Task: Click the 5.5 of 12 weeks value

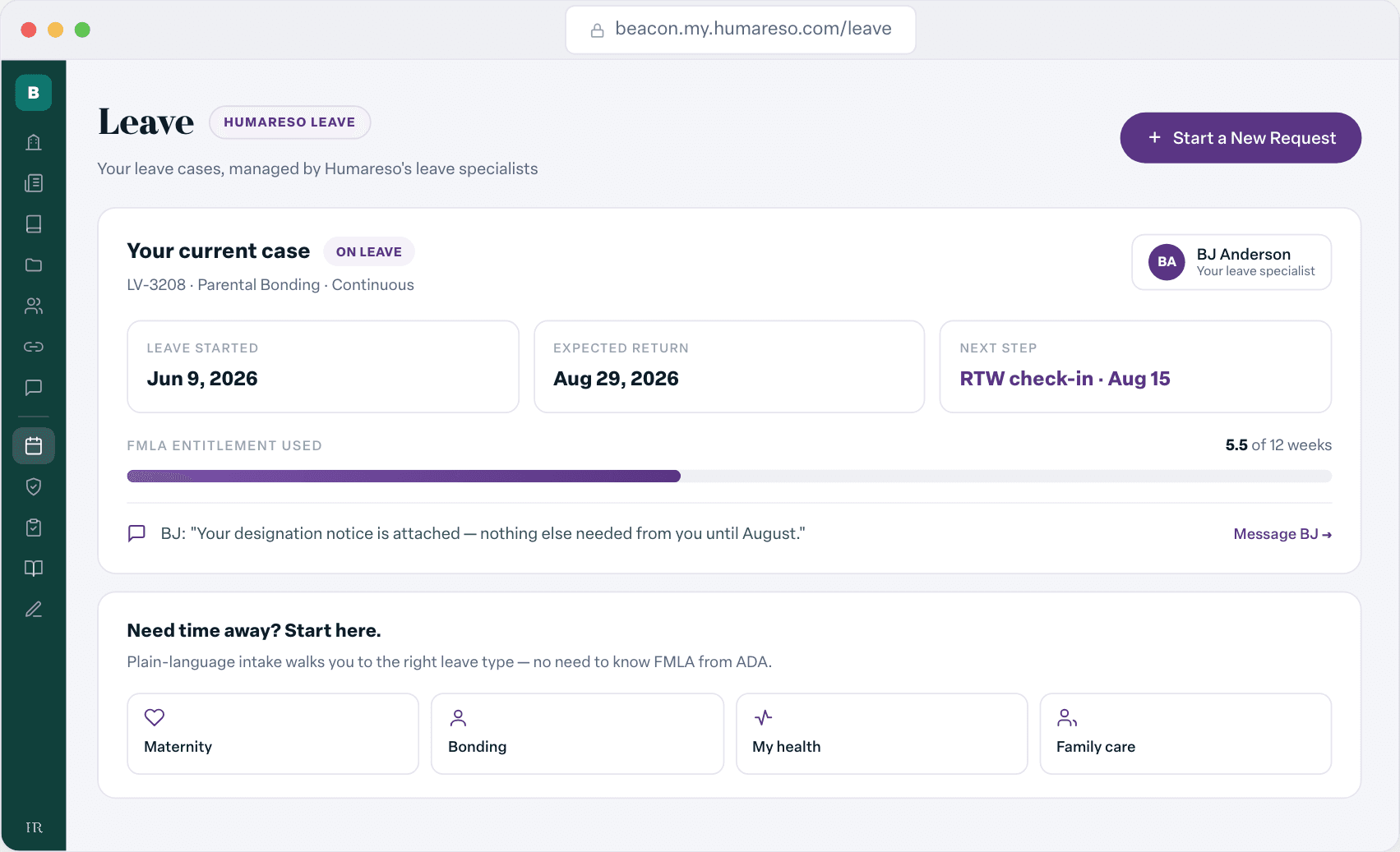Action: pyautogui.click(x=1278, y=445)
